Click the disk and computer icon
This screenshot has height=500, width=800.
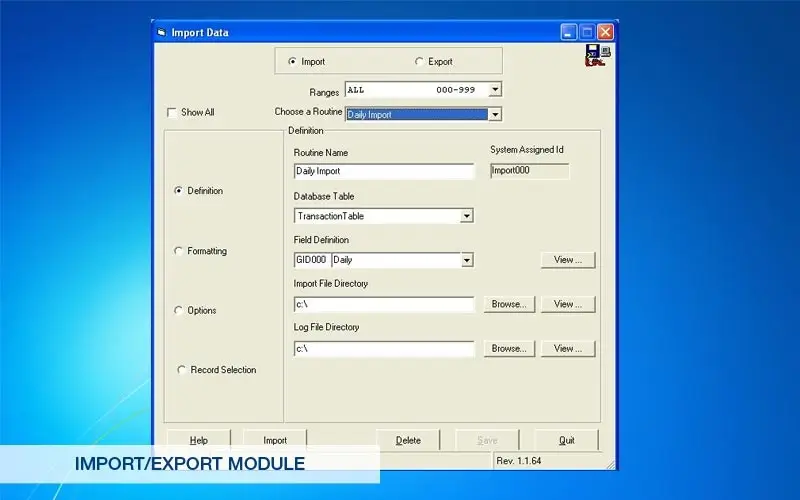click(x=597, y=55)
